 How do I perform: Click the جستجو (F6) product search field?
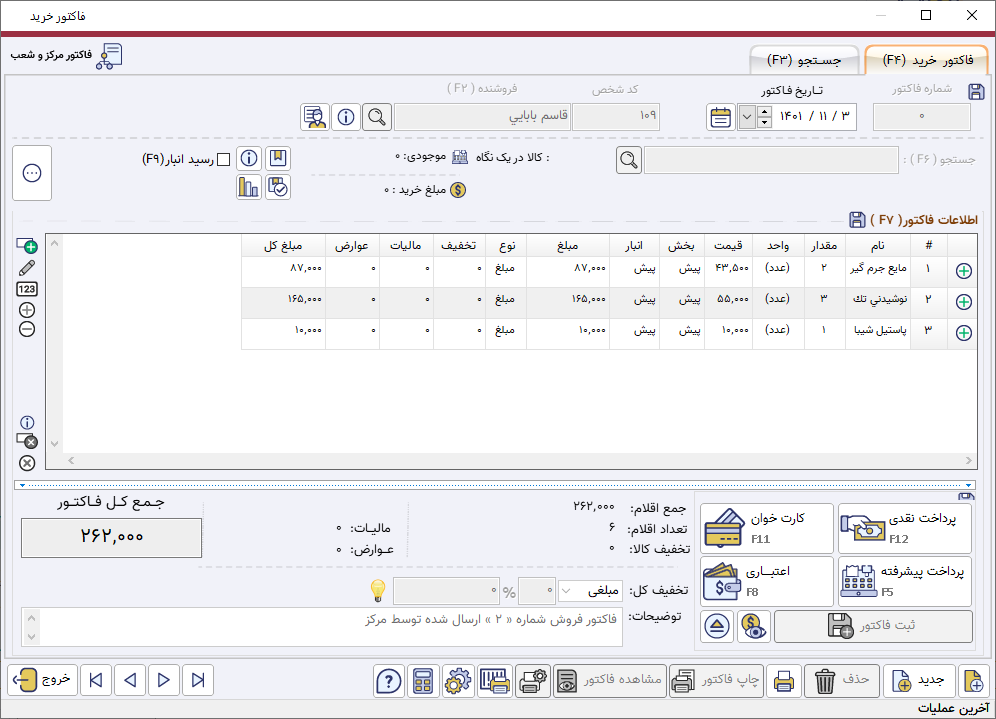pos(770,160)
